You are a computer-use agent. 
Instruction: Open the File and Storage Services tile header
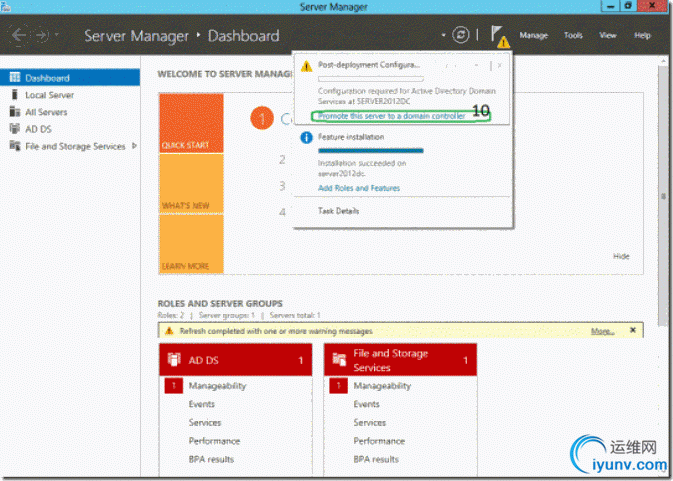400,360
